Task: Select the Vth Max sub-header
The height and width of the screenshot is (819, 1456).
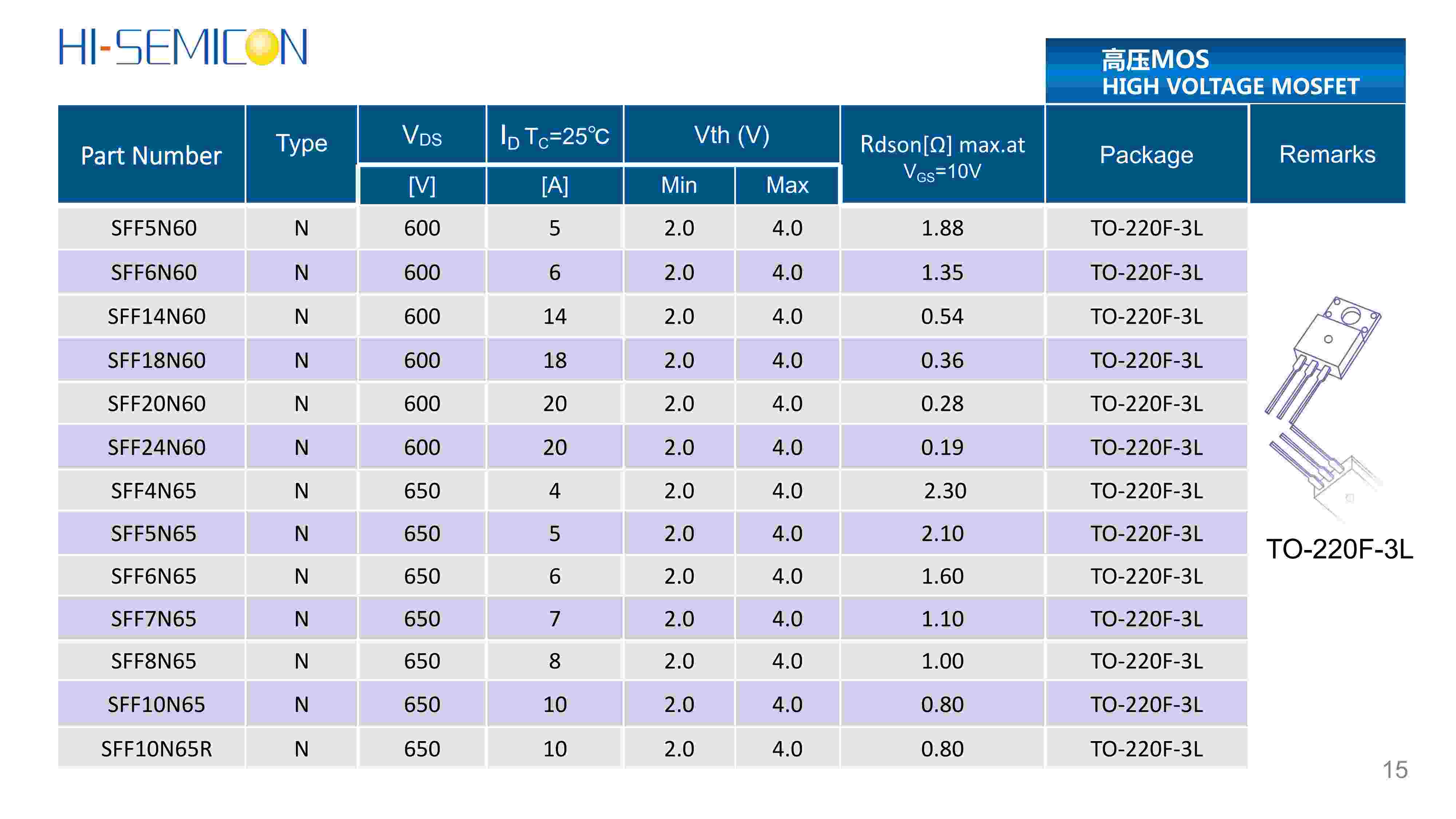Action: pos(787,185)
